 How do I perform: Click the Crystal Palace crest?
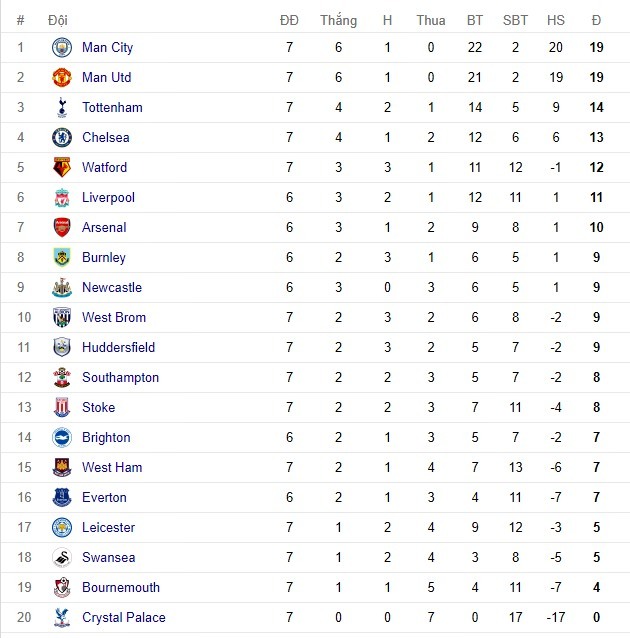(62, 617)
